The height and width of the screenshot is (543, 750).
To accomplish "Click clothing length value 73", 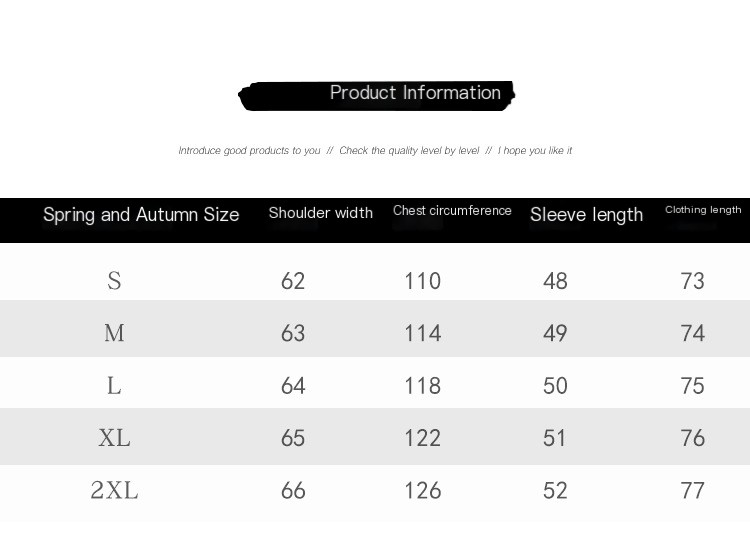I will point(692,281).
